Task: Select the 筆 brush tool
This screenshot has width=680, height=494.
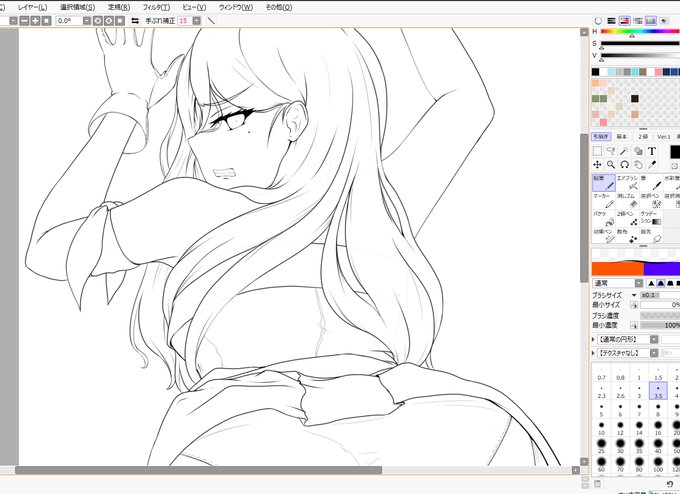Action: coord(651,183)
